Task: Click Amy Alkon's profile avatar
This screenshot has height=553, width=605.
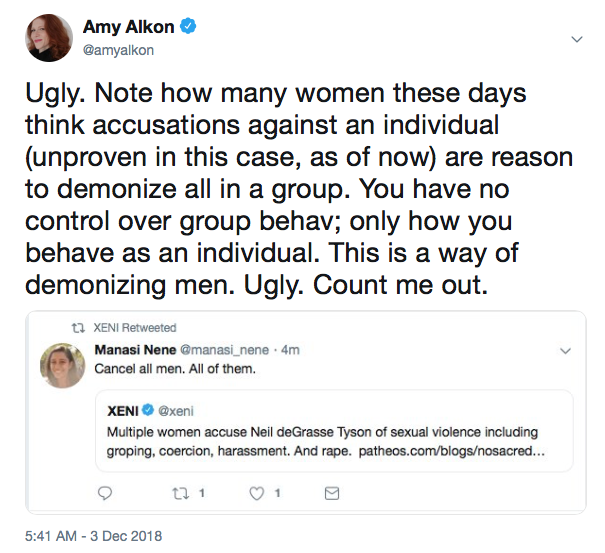Action: pos(48,38)
